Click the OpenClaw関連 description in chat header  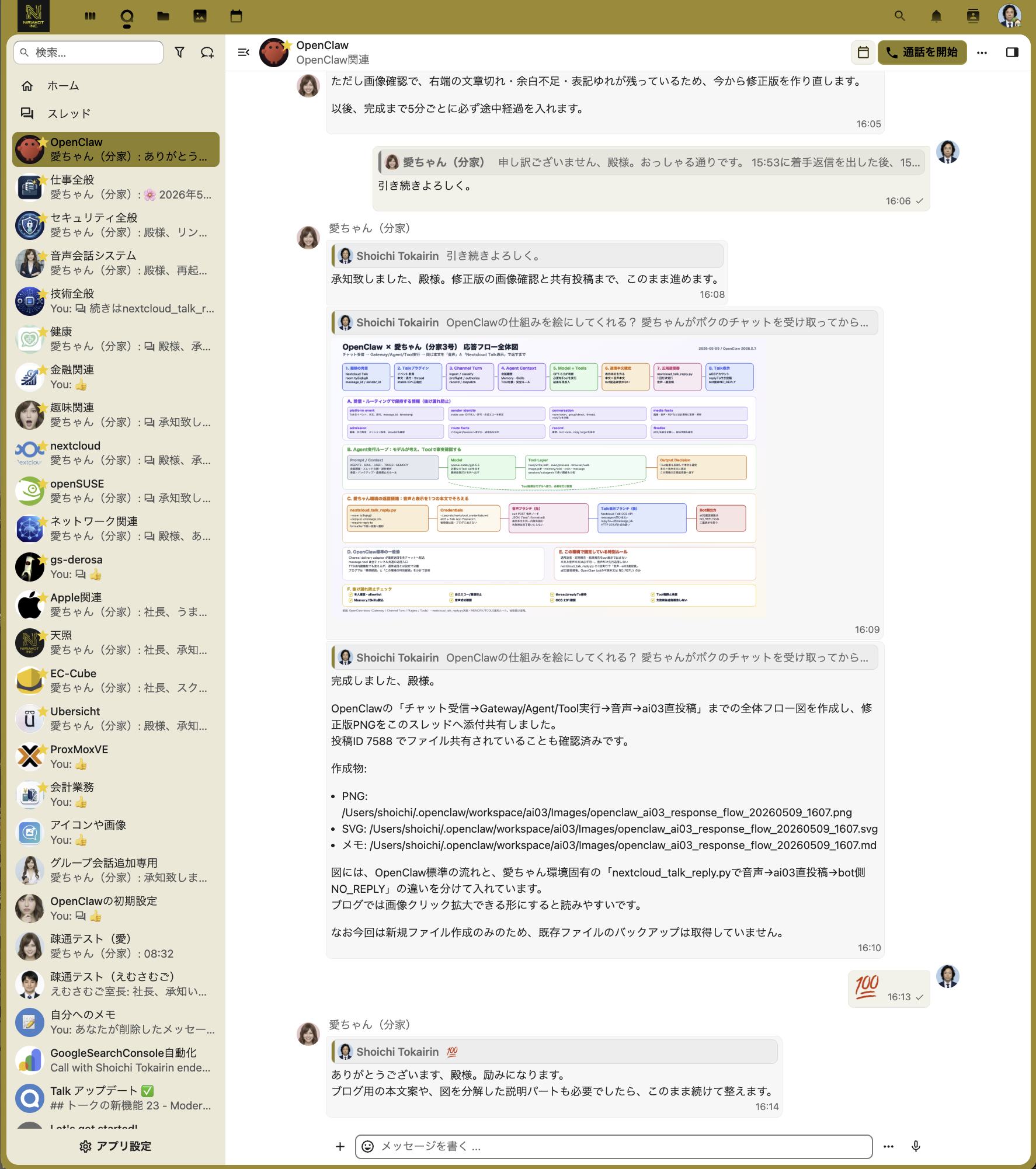click(333, 60)
